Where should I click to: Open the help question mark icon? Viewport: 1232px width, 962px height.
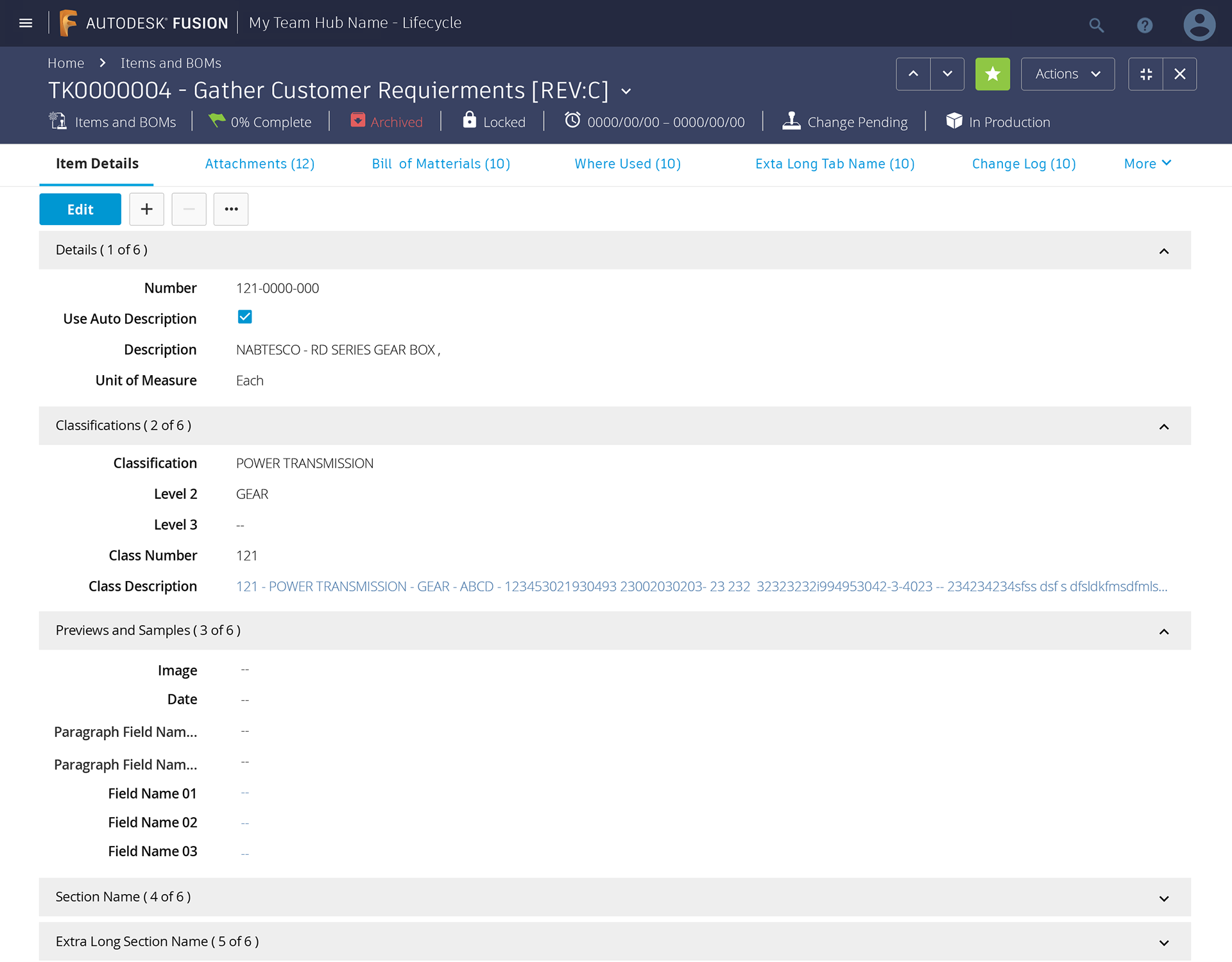tap(1144, 25)
